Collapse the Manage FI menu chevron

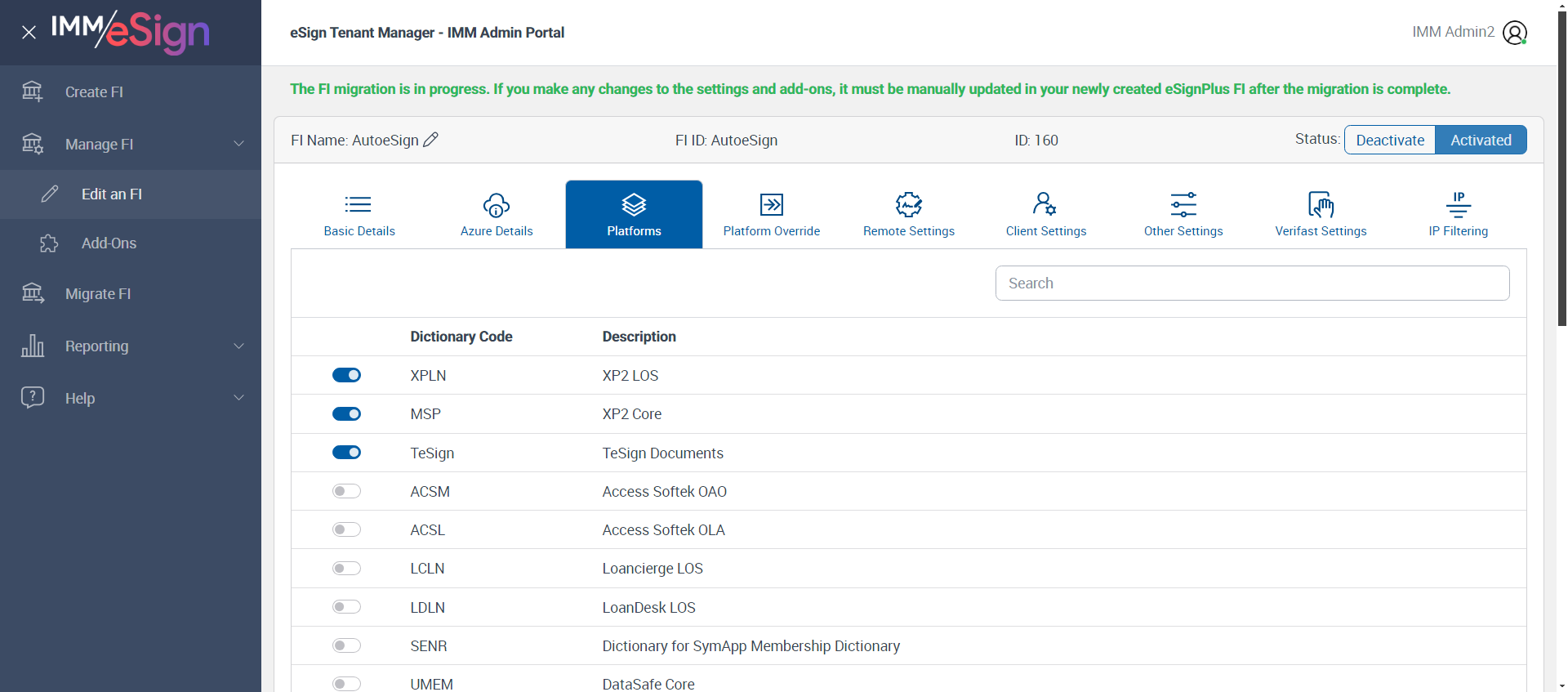tap(239, 144)
